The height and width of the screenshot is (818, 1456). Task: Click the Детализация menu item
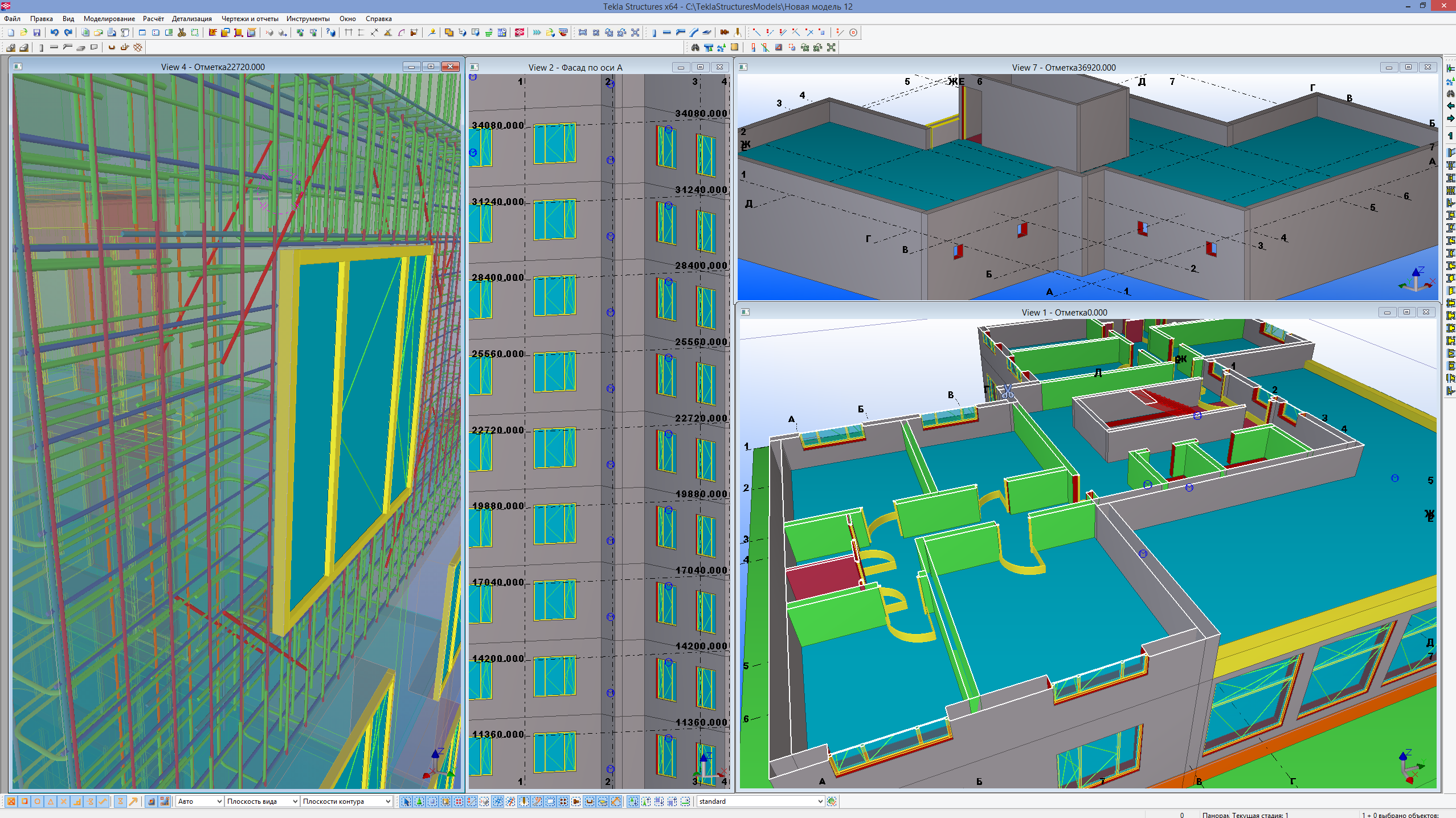click(x=191, y=19)
